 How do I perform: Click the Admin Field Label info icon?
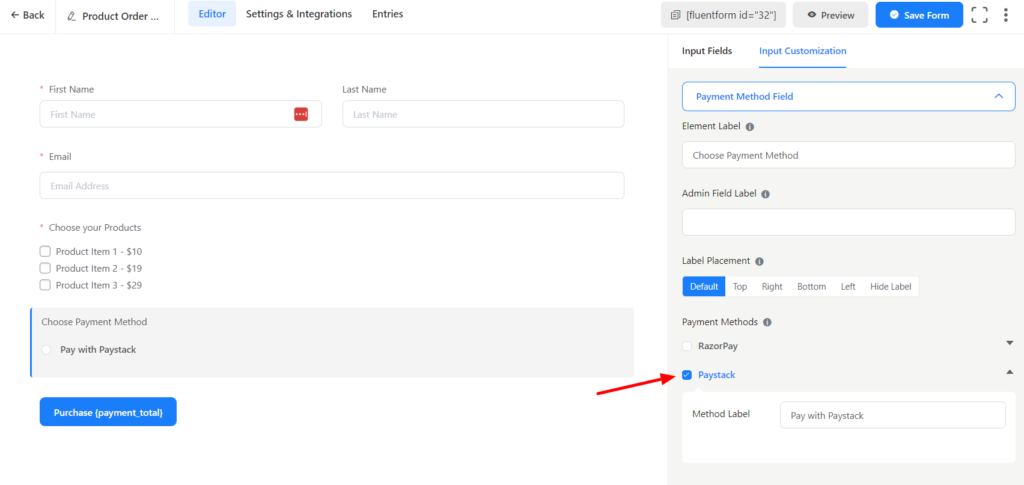(x=765, y=194)
